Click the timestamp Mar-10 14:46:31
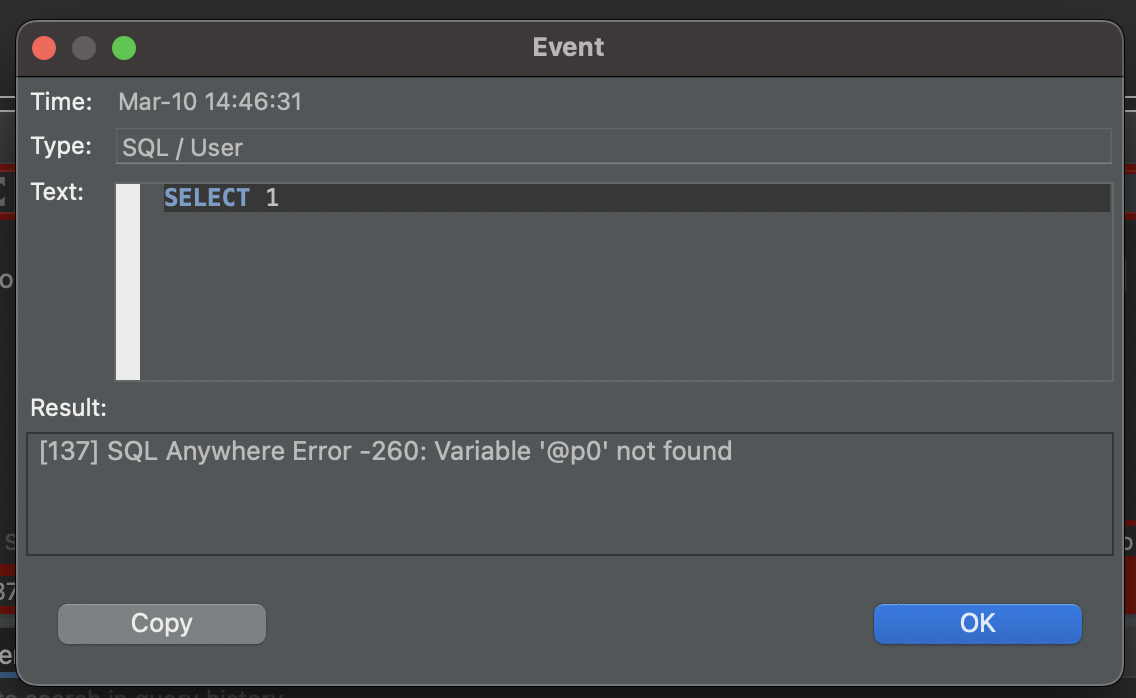 (209, 101)
